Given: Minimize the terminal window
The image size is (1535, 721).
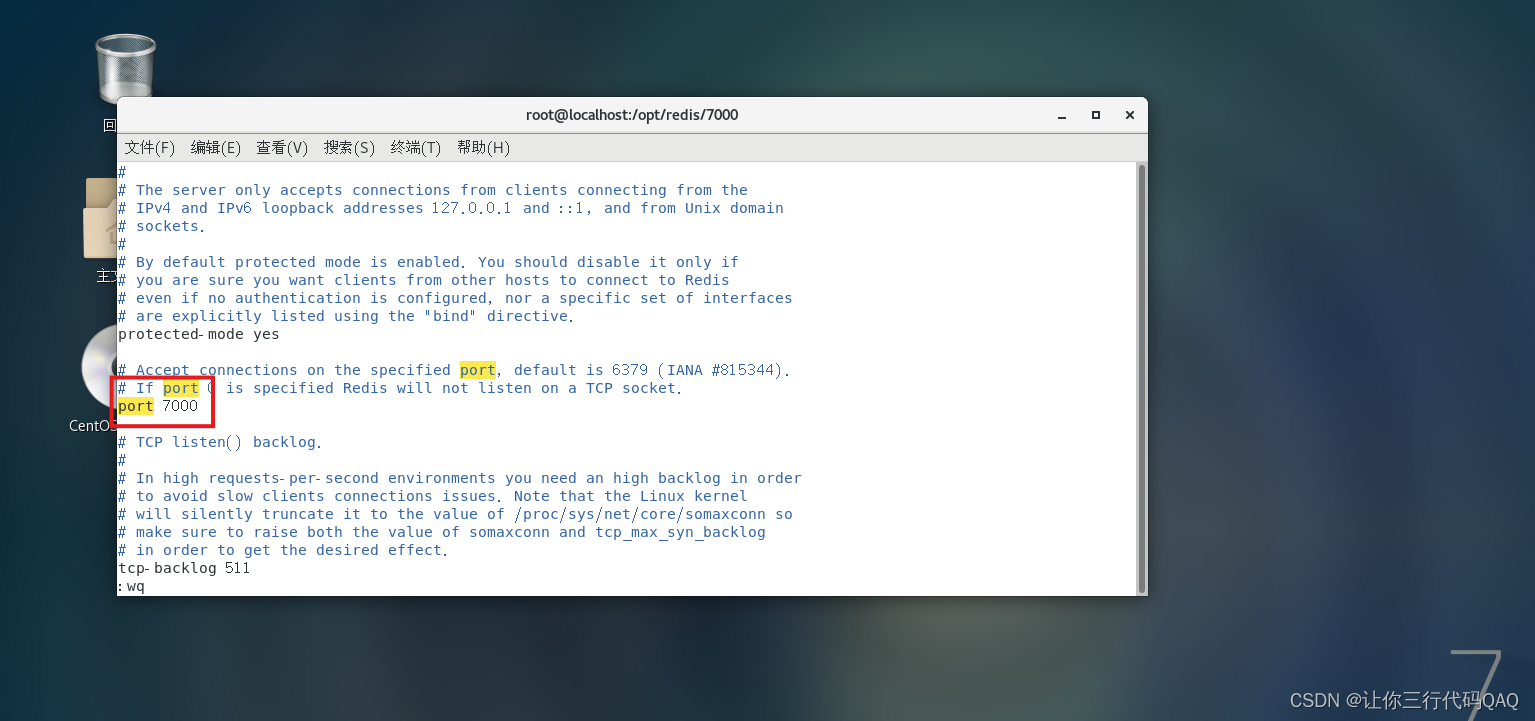Looking at the screenshot, I should (x=1062, y=115).
